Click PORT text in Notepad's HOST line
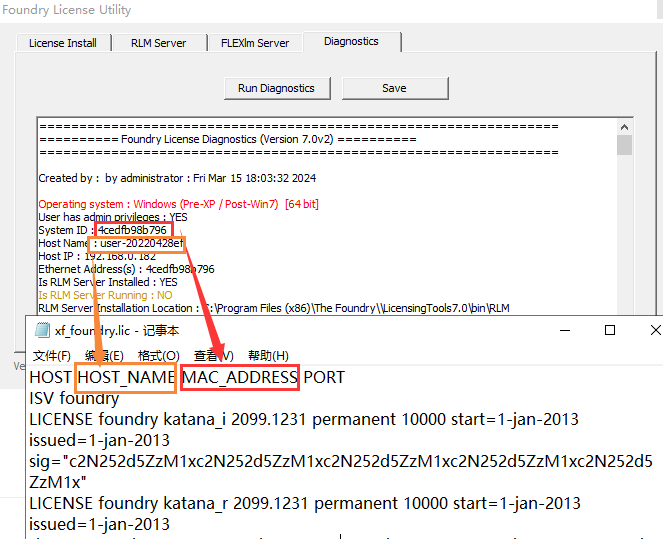 coord(324,377)
